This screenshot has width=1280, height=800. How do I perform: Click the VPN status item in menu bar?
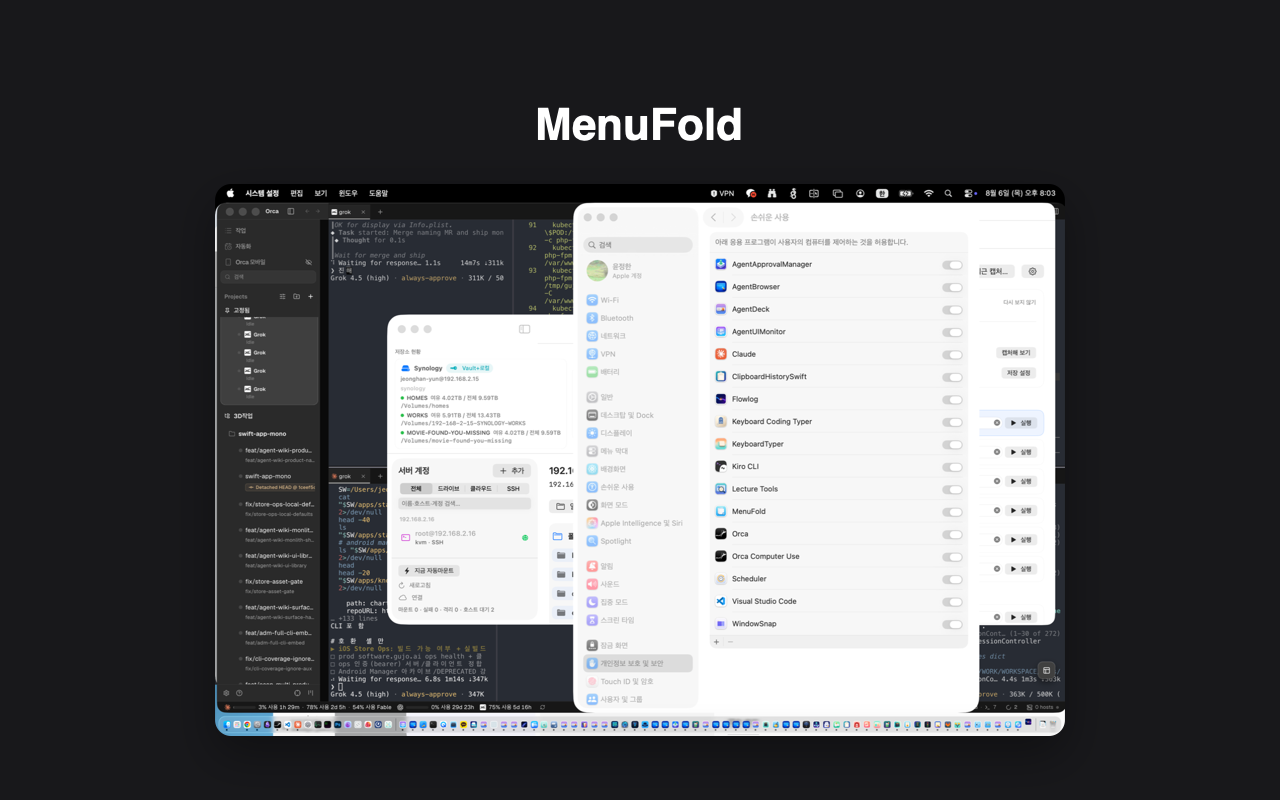coord(722,193)
